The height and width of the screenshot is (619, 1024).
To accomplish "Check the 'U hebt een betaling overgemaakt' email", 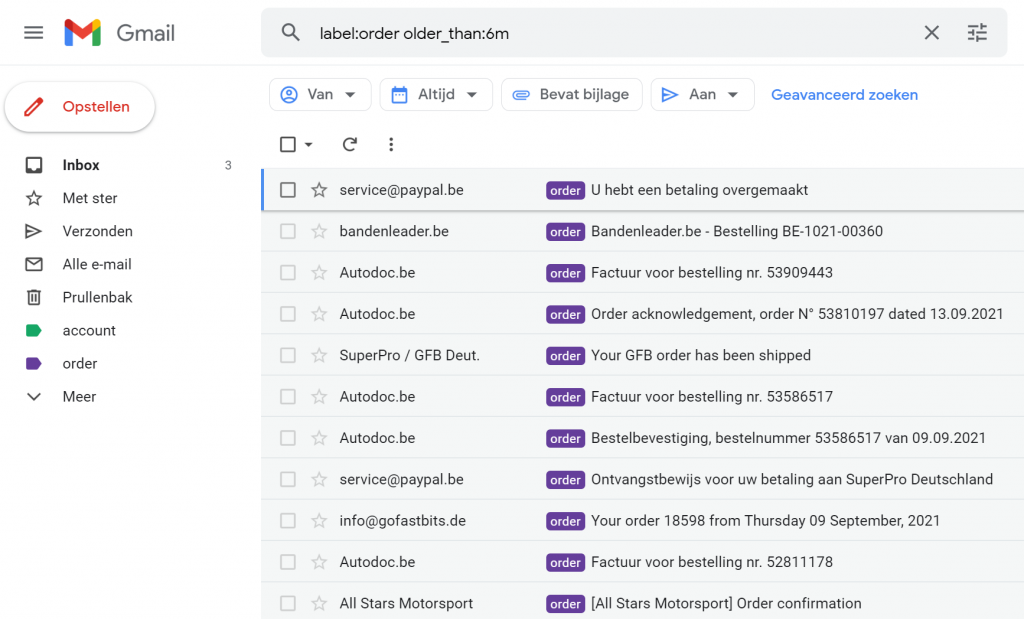I will [288, 190].
